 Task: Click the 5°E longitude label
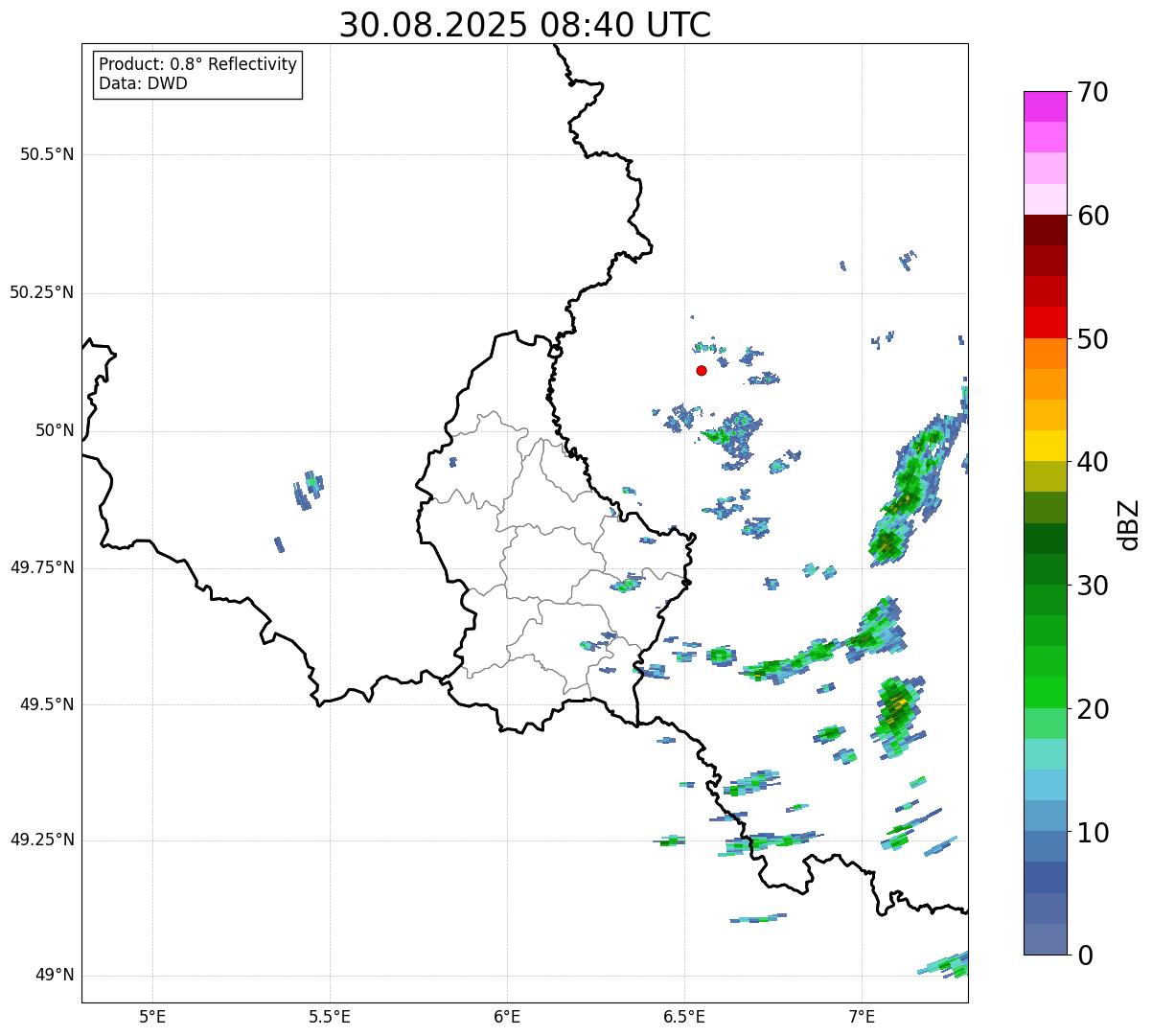[x=152, y=1016]
